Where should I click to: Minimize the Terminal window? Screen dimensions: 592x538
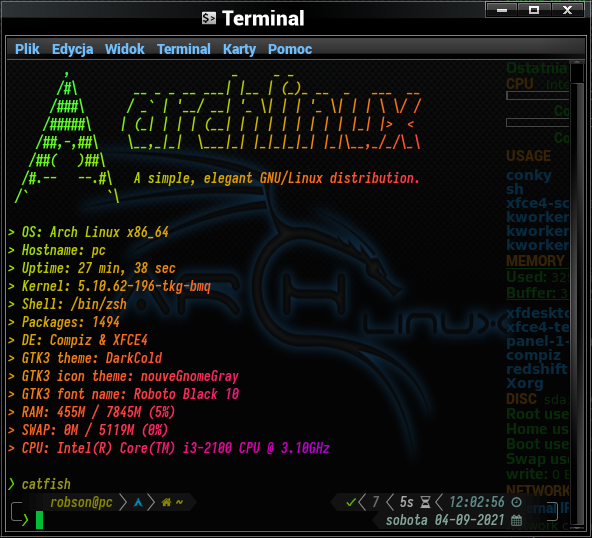click(502, 10)
